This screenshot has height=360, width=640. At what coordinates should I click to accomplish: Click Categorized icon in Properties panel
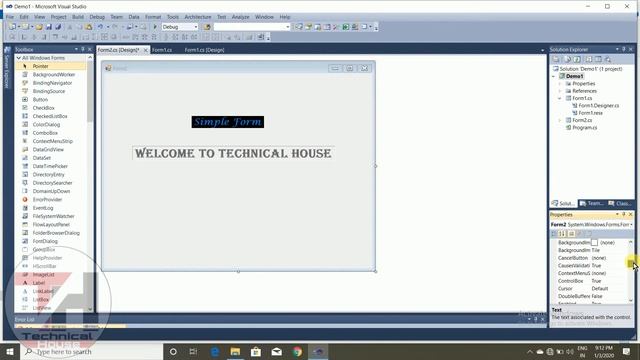pyautogui.click(x=554, y=234)
